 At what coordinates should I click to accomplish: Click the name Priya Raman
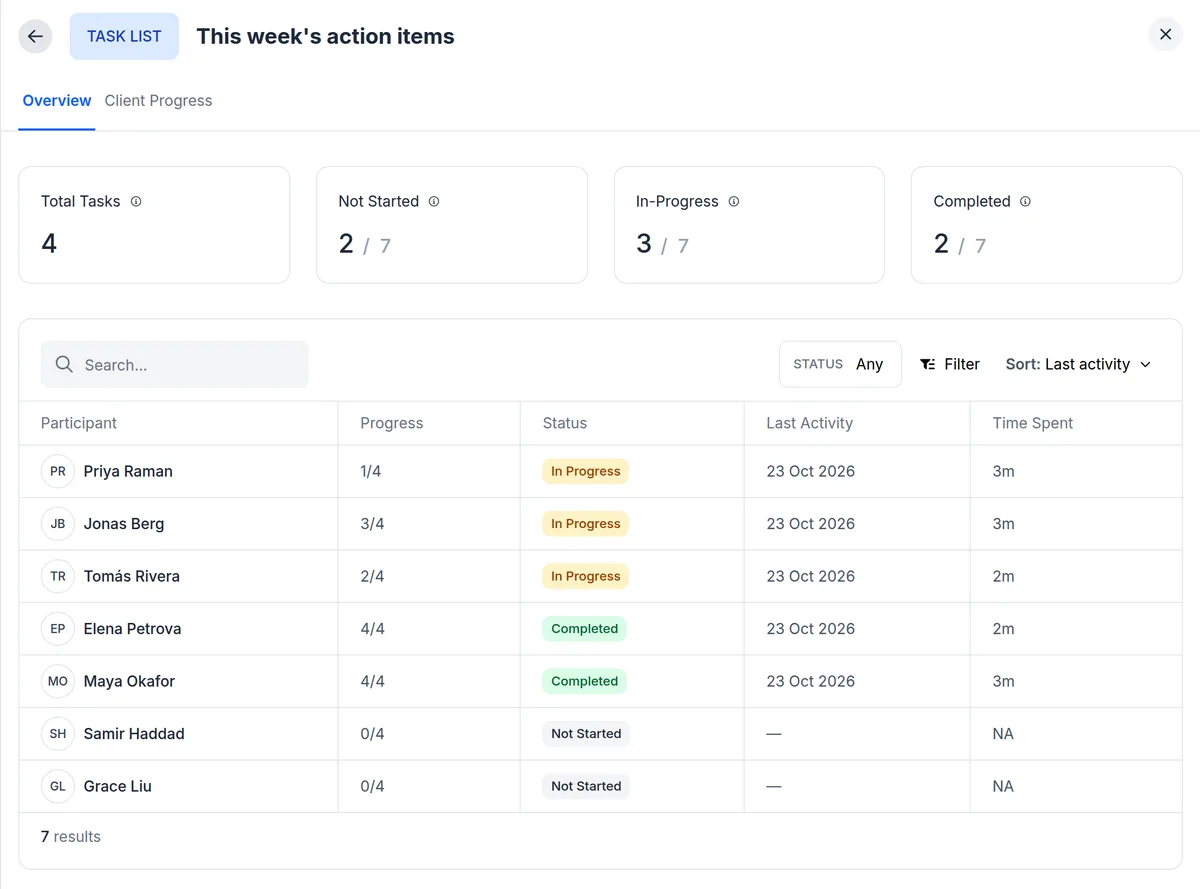tap(128, 471)
